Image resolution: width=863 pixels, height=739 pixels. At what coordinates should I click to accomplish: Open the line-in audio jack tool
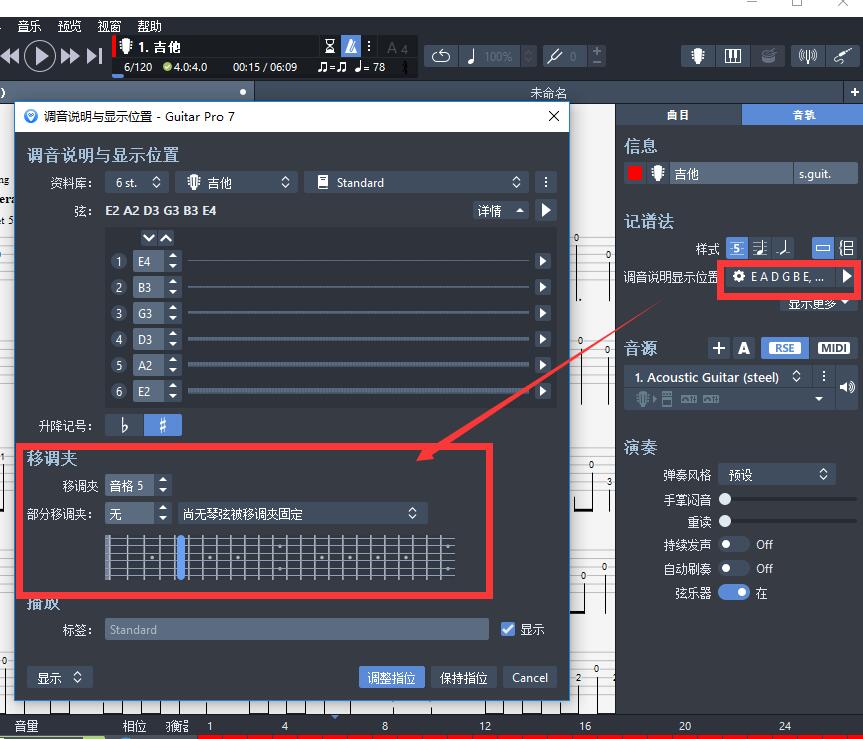point(843,56)
